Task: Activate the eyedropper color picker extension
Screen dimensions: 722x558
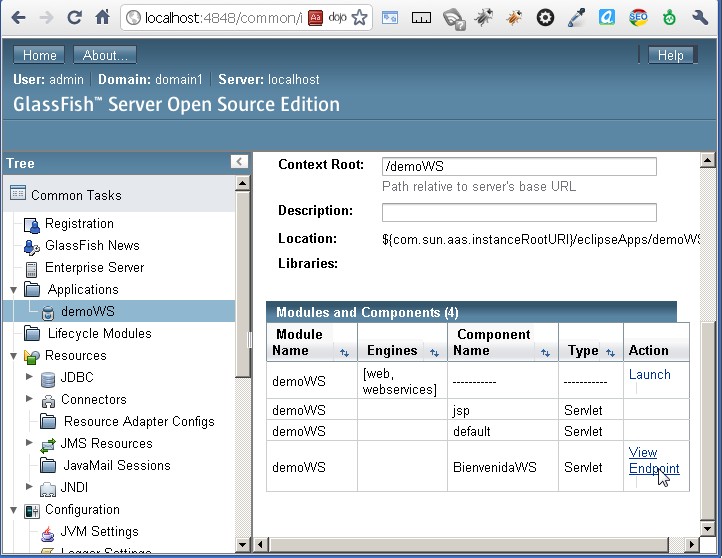Action: click(576, 18)
